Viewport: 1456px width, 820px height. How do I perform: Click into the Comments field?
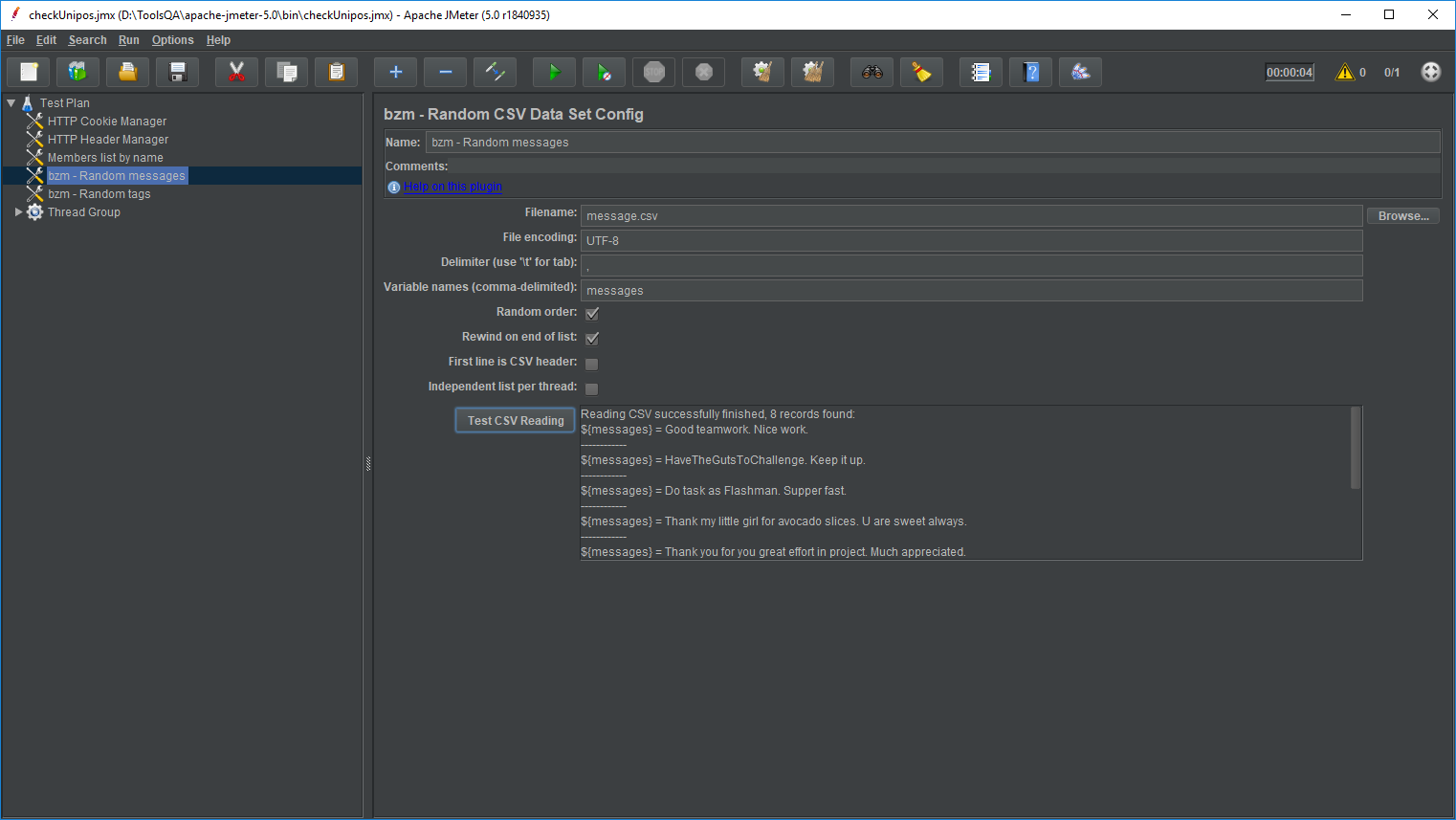pyautogui.click(x=944, y=166)
